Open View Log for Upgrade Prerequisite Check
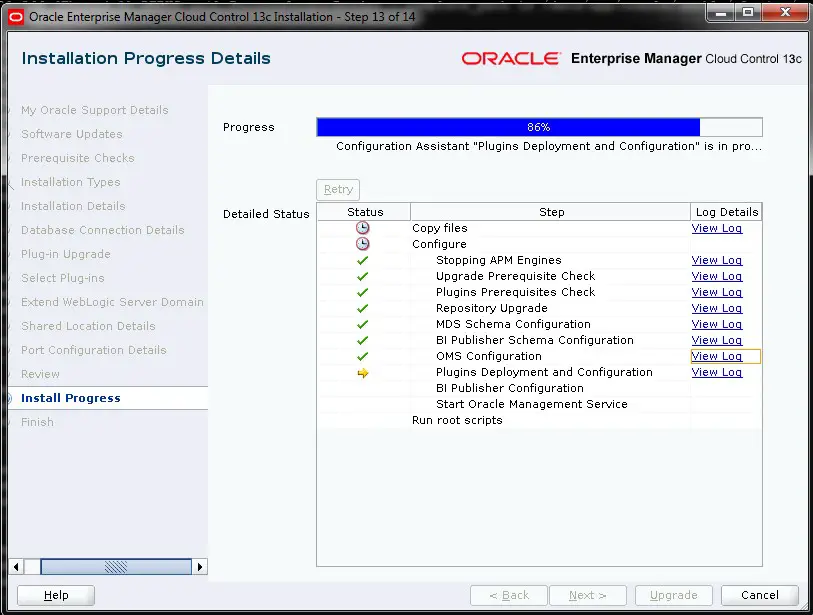This screenshot has height=615, width=813. pos(717,276)
